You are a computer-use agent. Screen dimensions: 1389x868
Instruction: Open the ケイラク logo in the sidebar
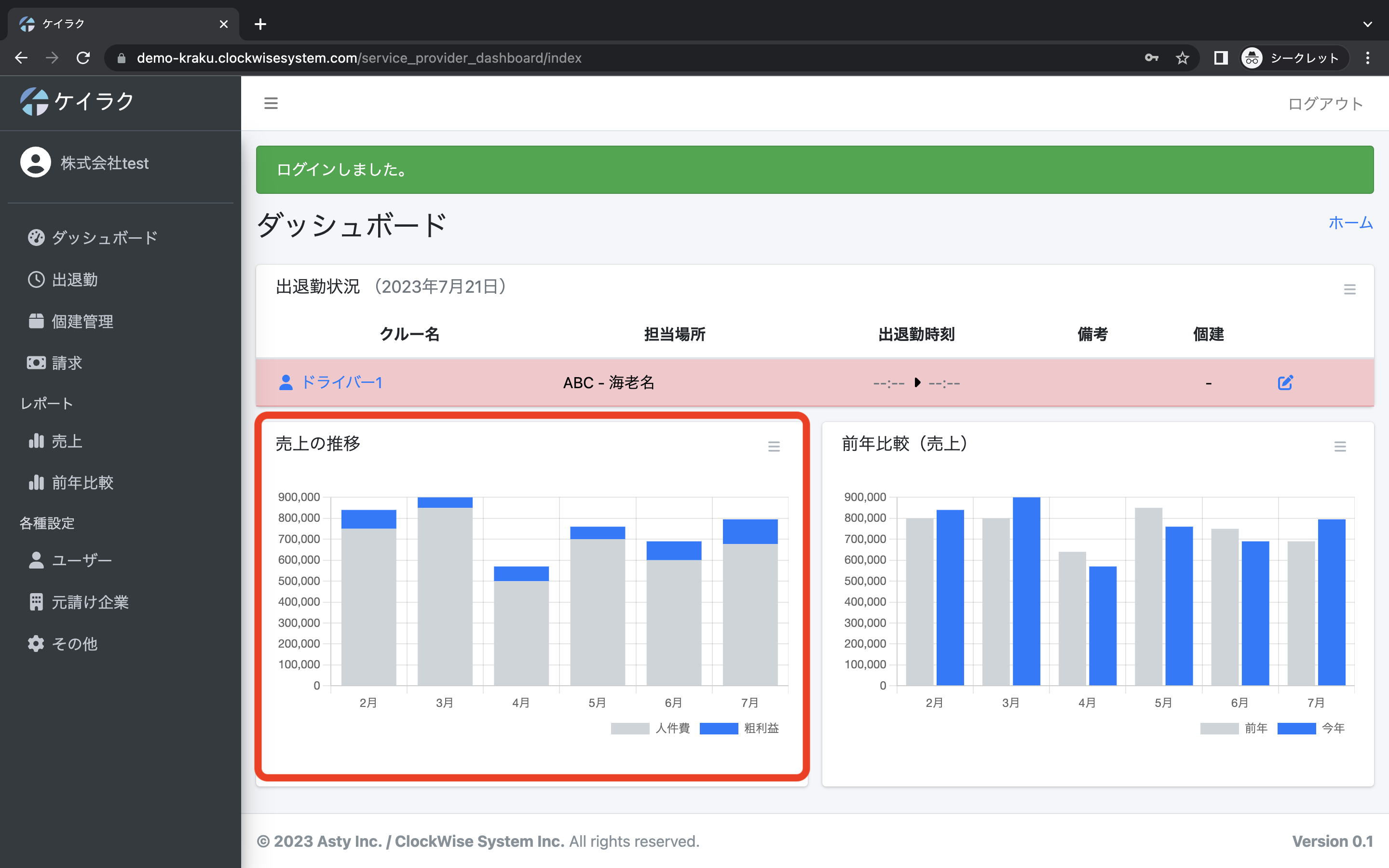77,102
